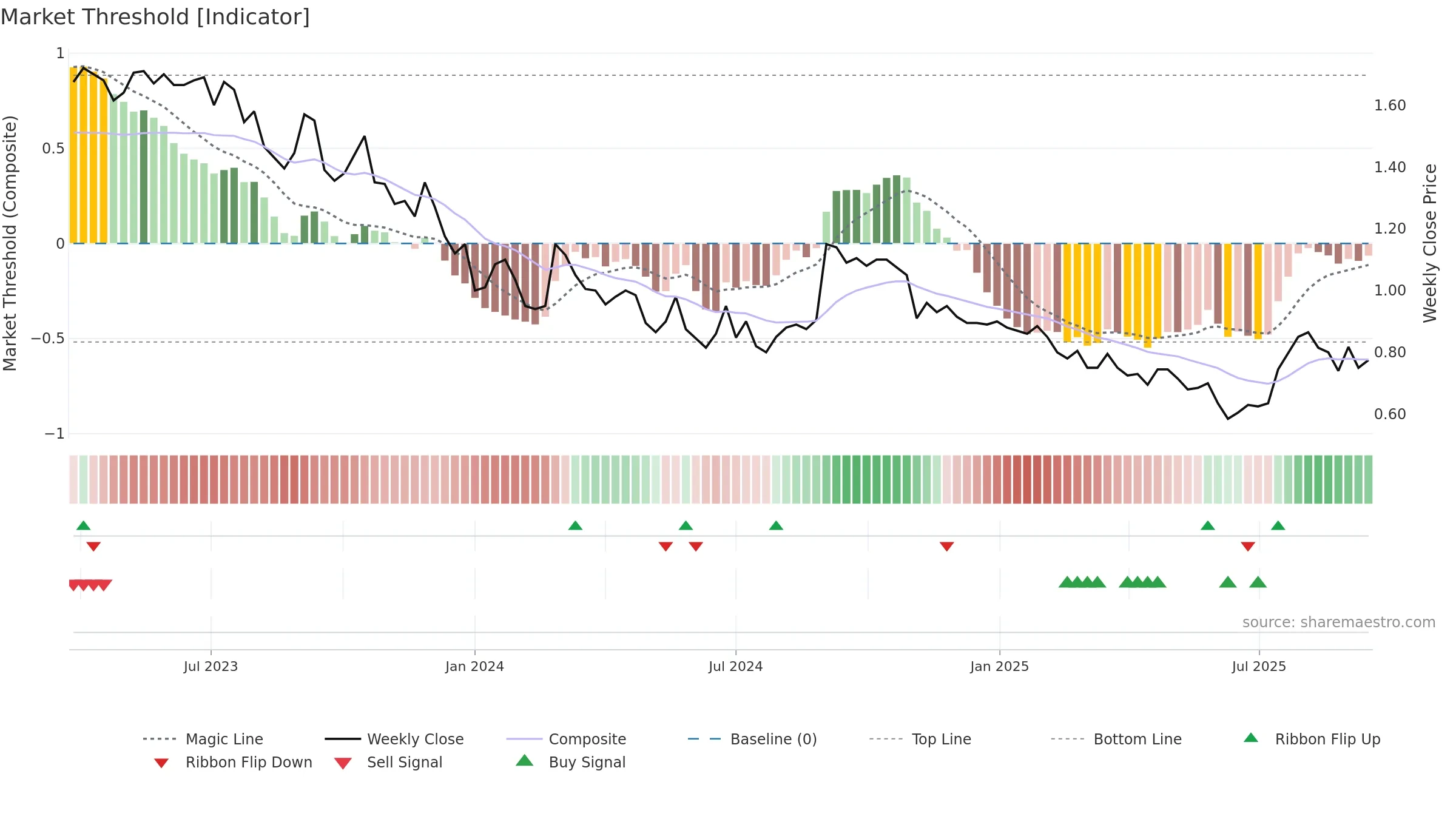This screenshot has height=819, width=1456.
Task: Click the first ribbon flip up marker at chart start
Action: point(84,525)
